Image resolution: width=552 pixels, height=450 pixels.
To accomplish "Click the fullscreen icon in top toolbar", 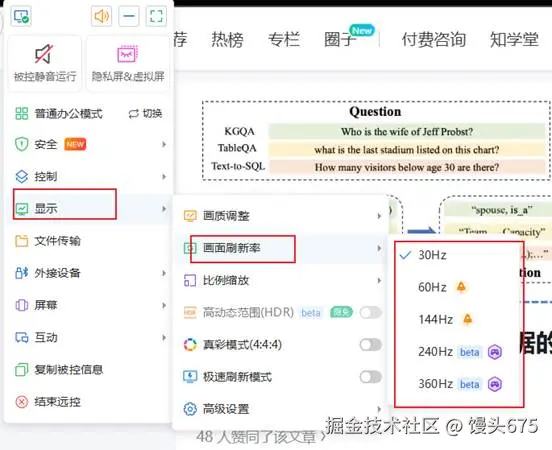I will click(x=156, y=16).
